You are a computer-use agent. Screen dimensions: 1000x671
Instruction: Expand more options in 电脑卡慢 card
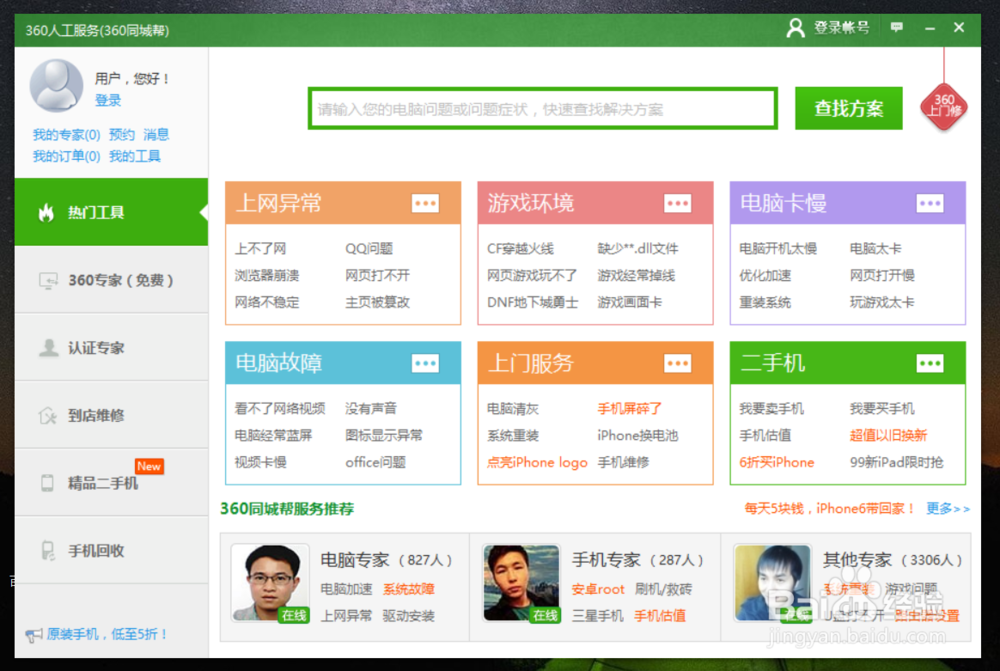930,203
